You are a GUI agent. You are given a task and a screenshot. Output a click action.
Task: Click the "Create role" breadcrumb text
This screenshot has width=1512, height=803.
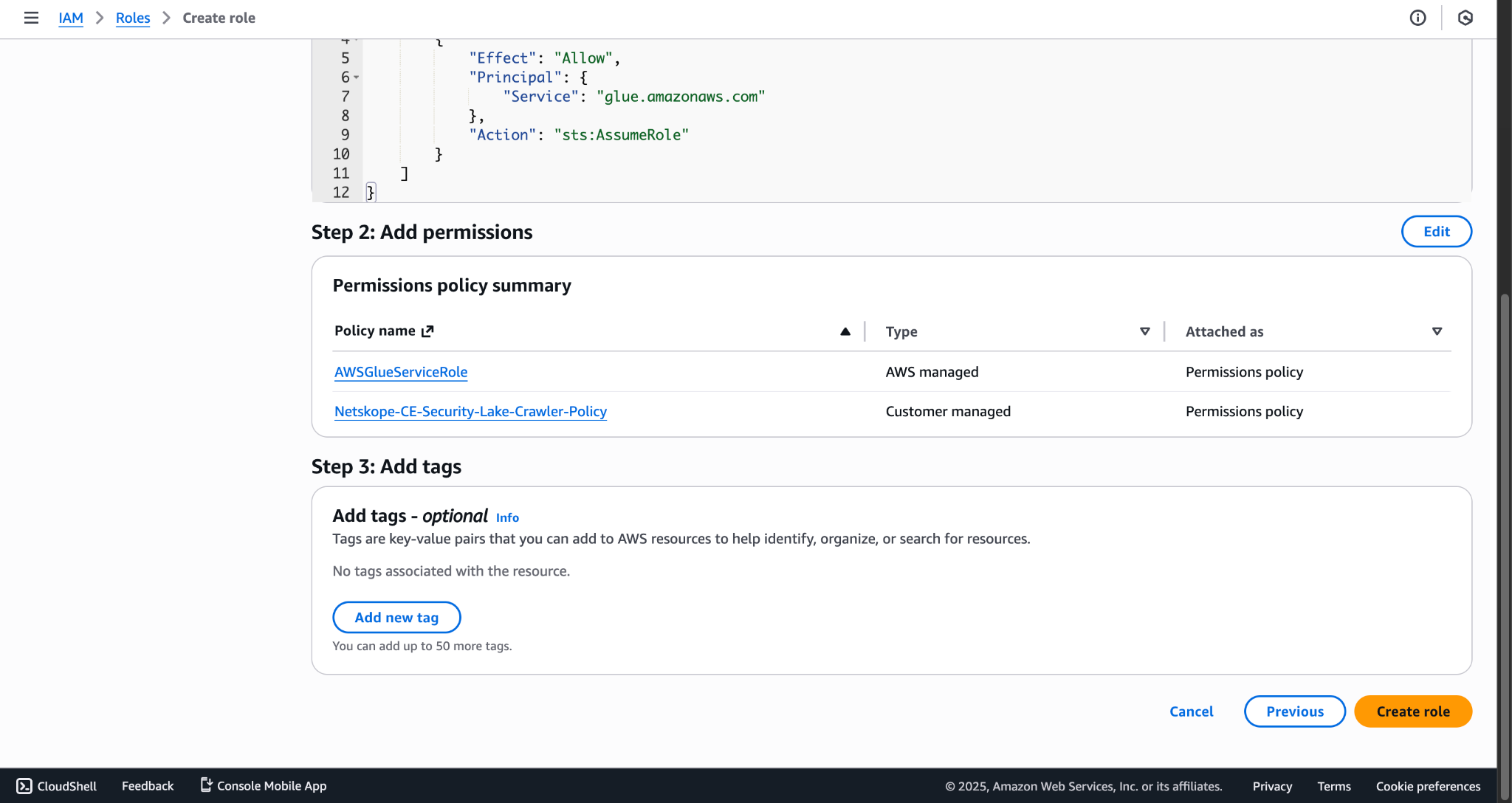[219, 18]
